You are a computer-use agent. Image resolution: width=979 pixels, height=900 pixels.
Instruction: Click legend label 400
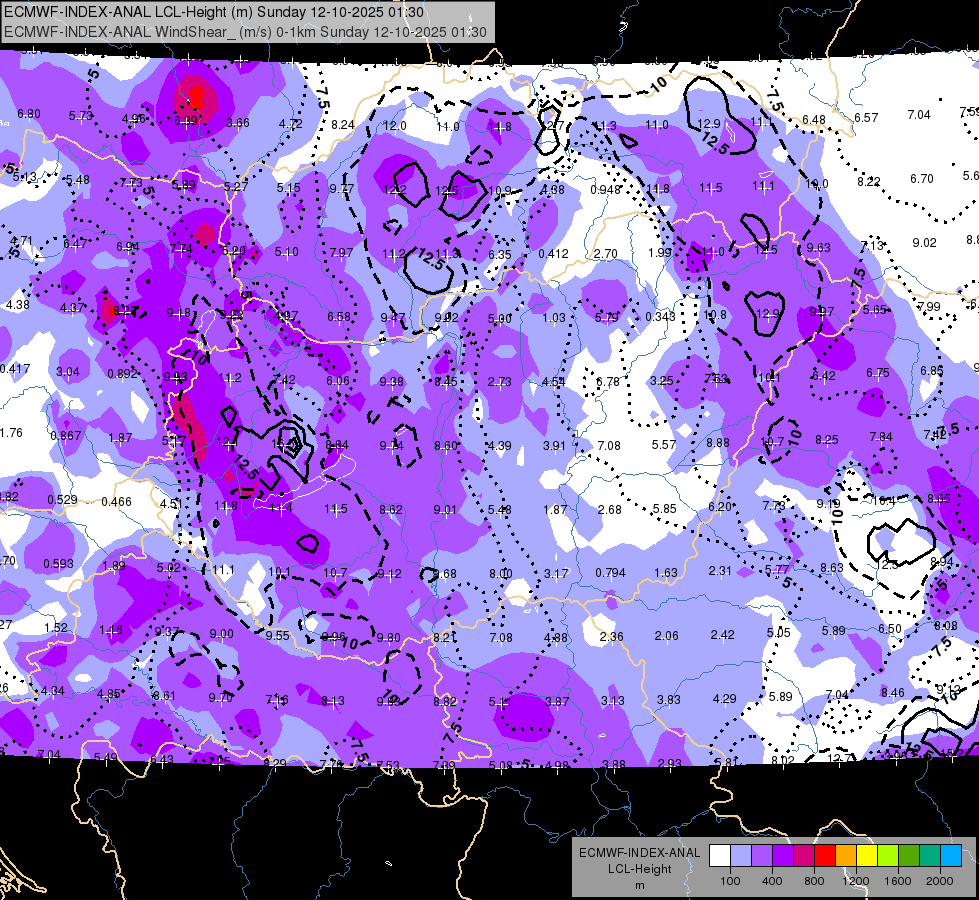[772, 881]
